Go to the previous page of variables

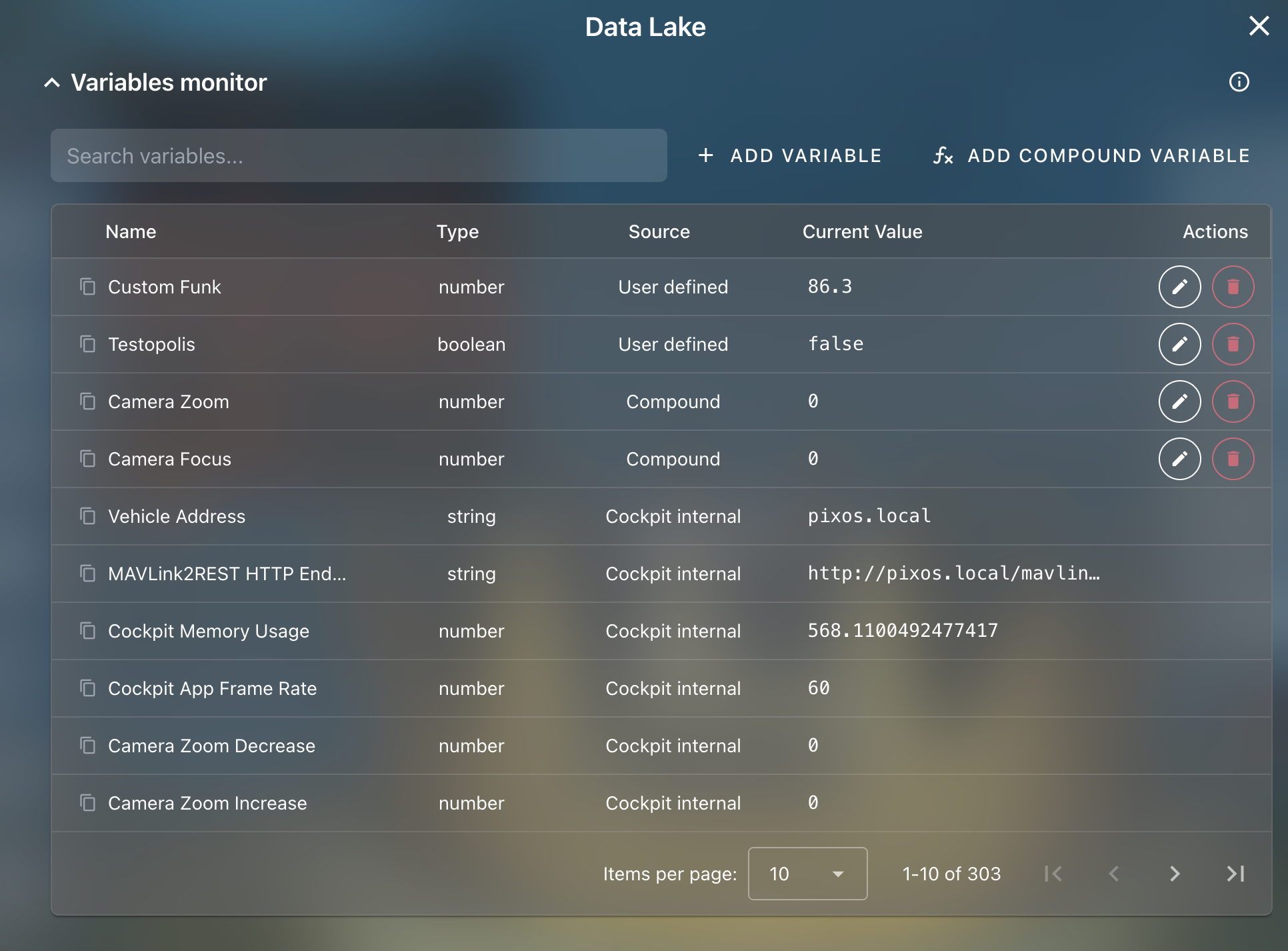tap(1113, 874)
